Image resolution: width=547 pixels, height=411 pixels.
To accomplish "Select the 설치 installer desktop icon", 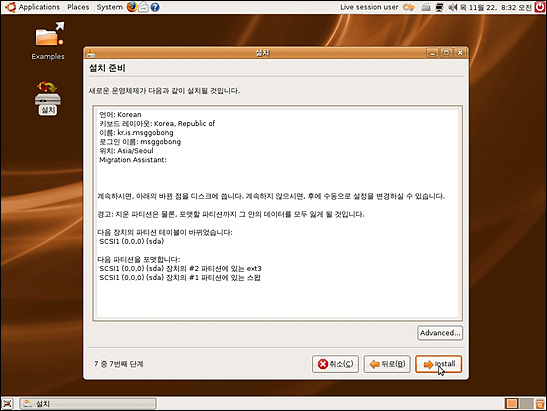I will pyautogui.click(x=48, y=98).
